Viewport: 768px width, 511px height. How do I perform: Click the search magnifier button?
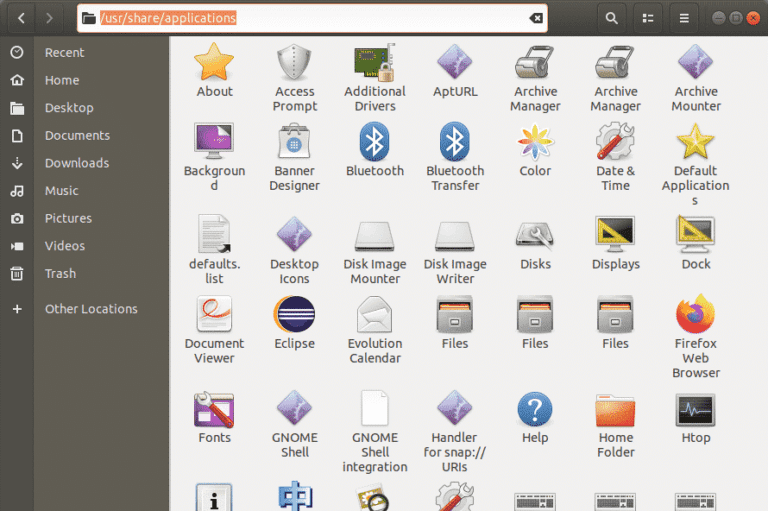pyautogui.click(x=611, y=18)
